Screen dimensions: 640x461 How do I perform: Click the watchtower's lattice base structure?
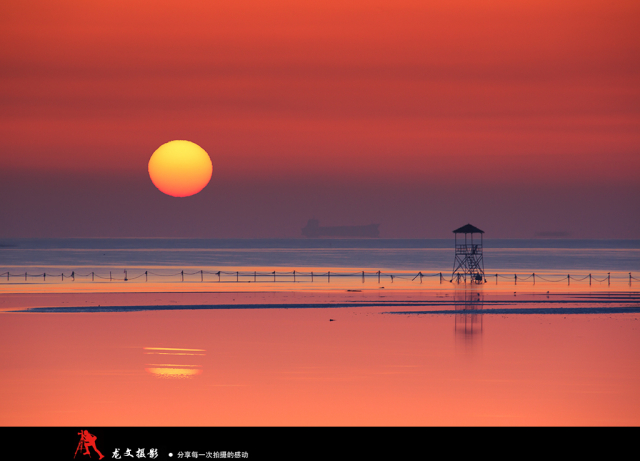point(468,263)
